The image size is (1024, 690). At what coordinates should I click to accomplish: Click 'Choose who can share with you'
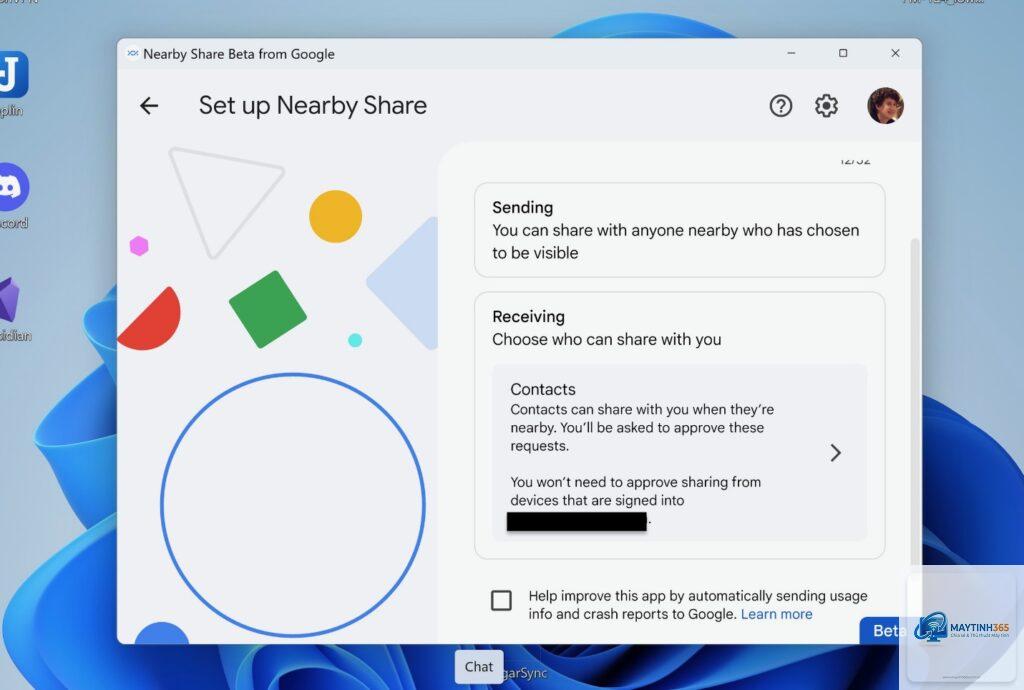607,339
